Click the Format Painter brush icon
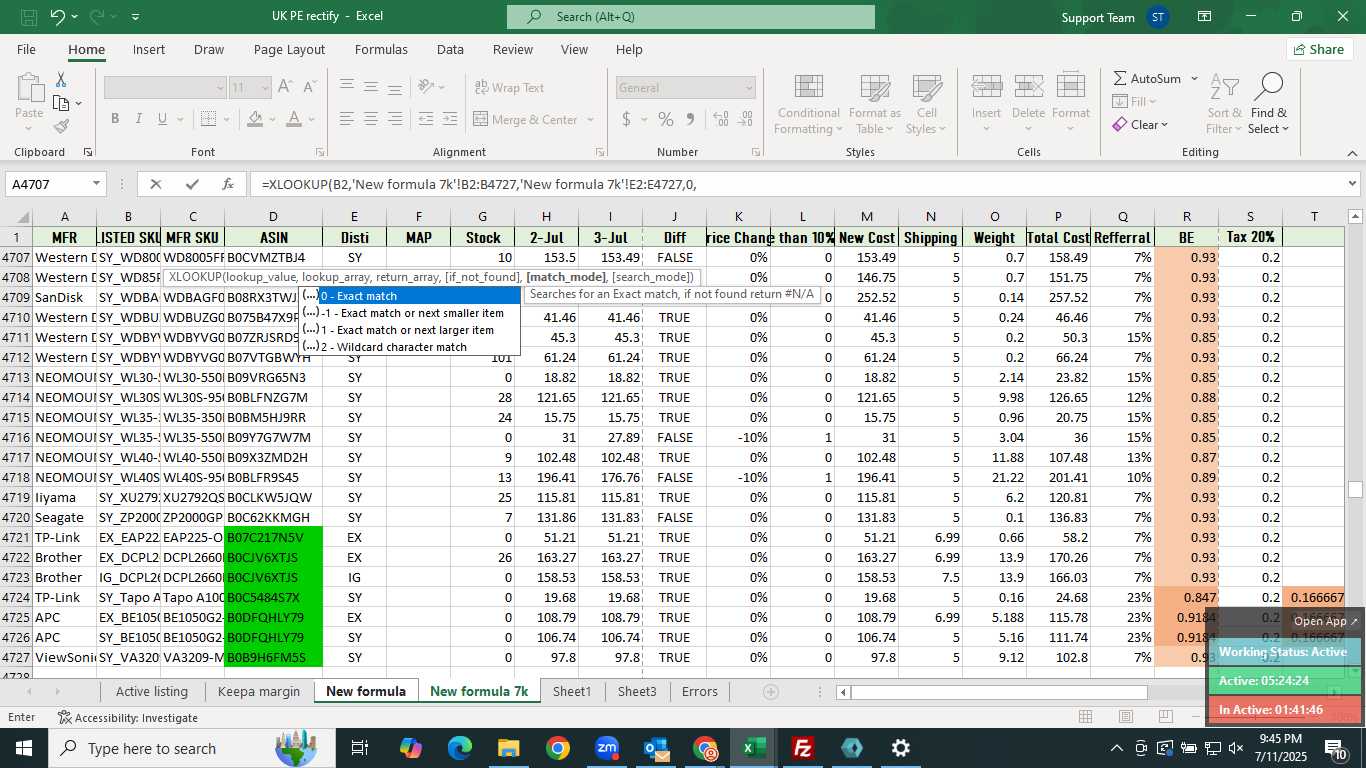 (61, 127)
